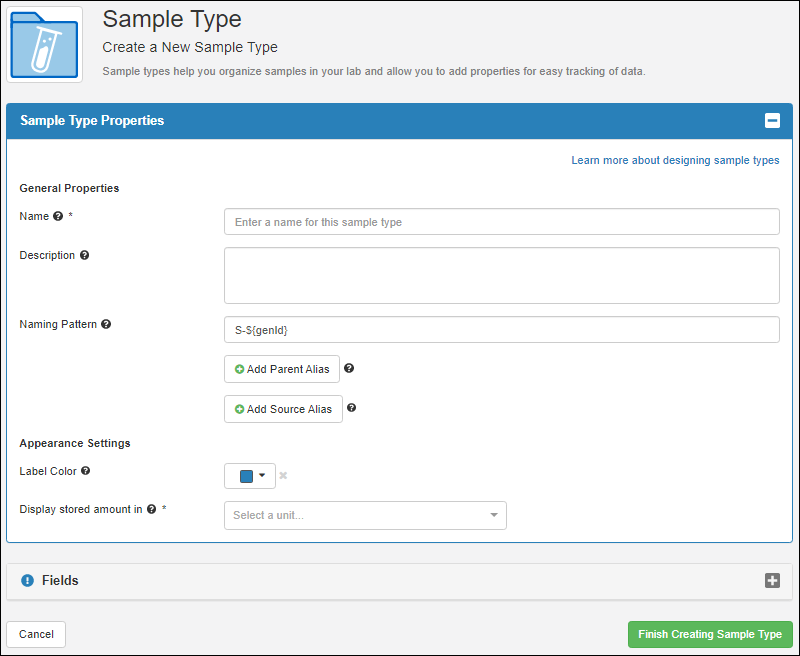Click the Sample Type folder icon
Screen dimensions: 800x656
click(x=44, y=45)
